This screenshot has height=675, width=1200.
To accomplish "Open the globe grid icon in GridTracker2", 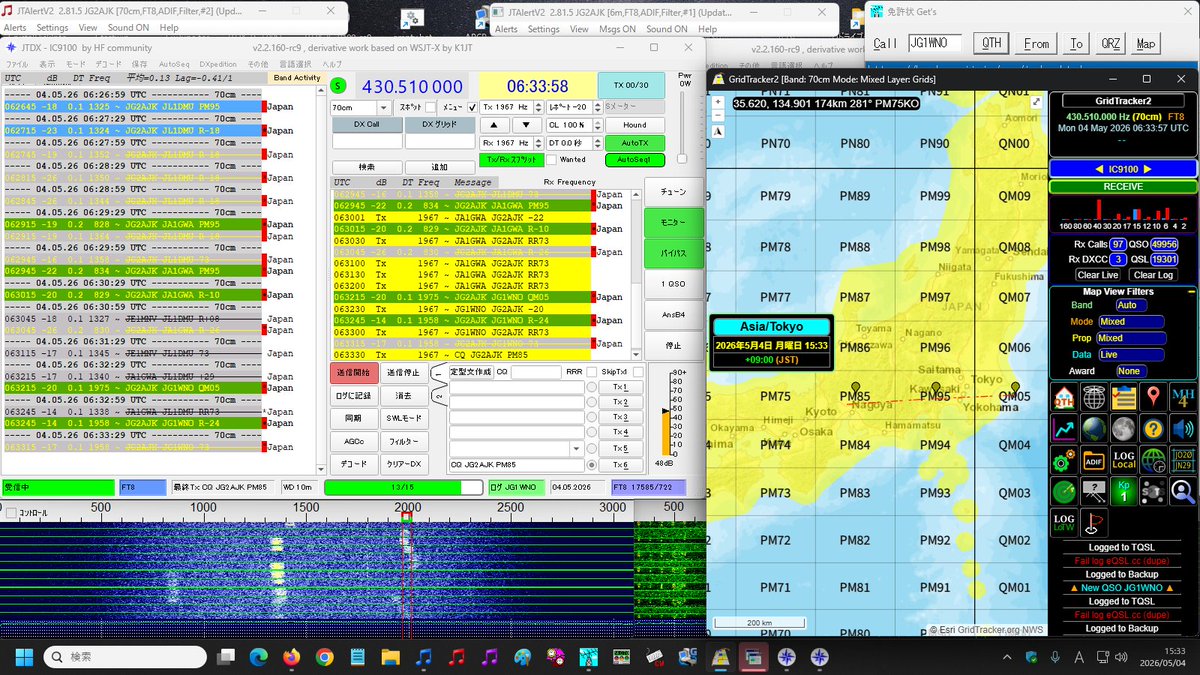I will tap(1094, 397).
